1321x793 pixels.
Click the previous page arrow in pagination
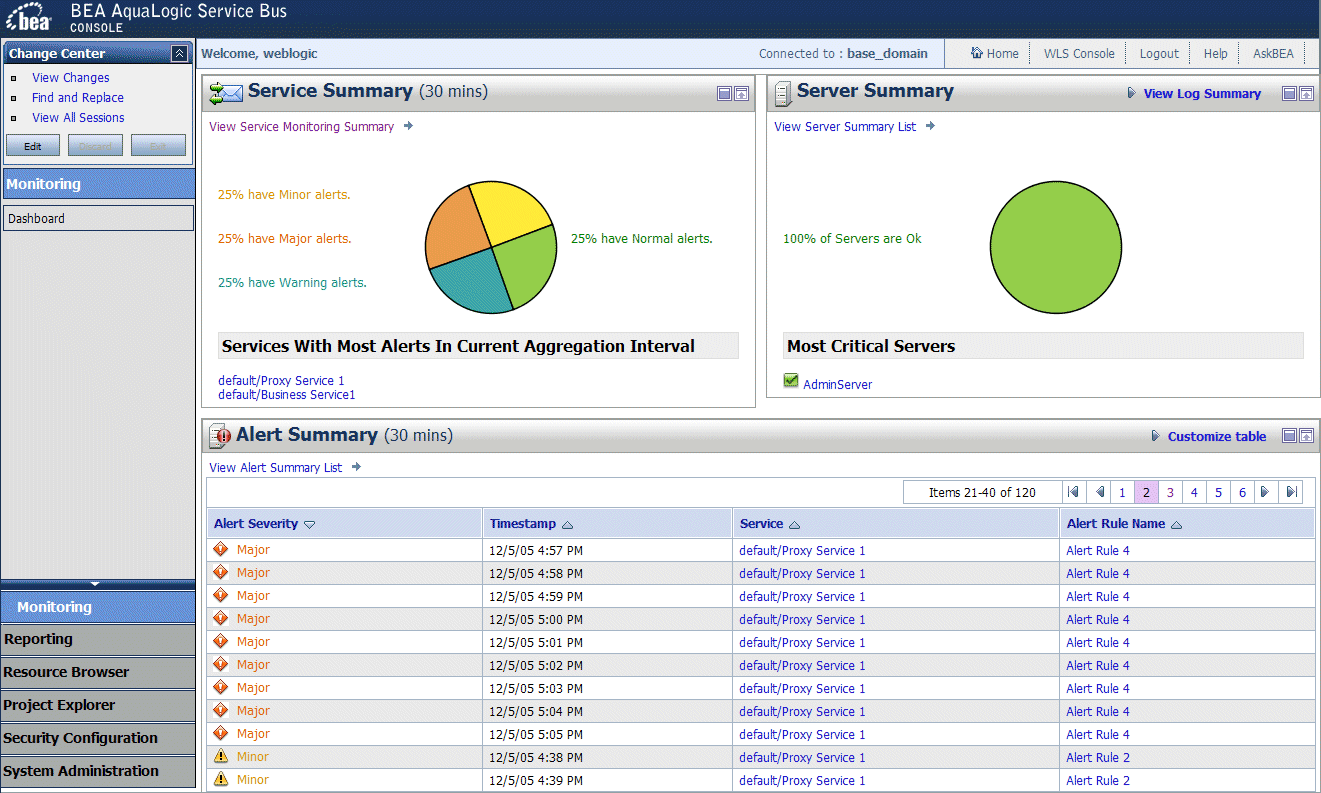point(1100,492)
